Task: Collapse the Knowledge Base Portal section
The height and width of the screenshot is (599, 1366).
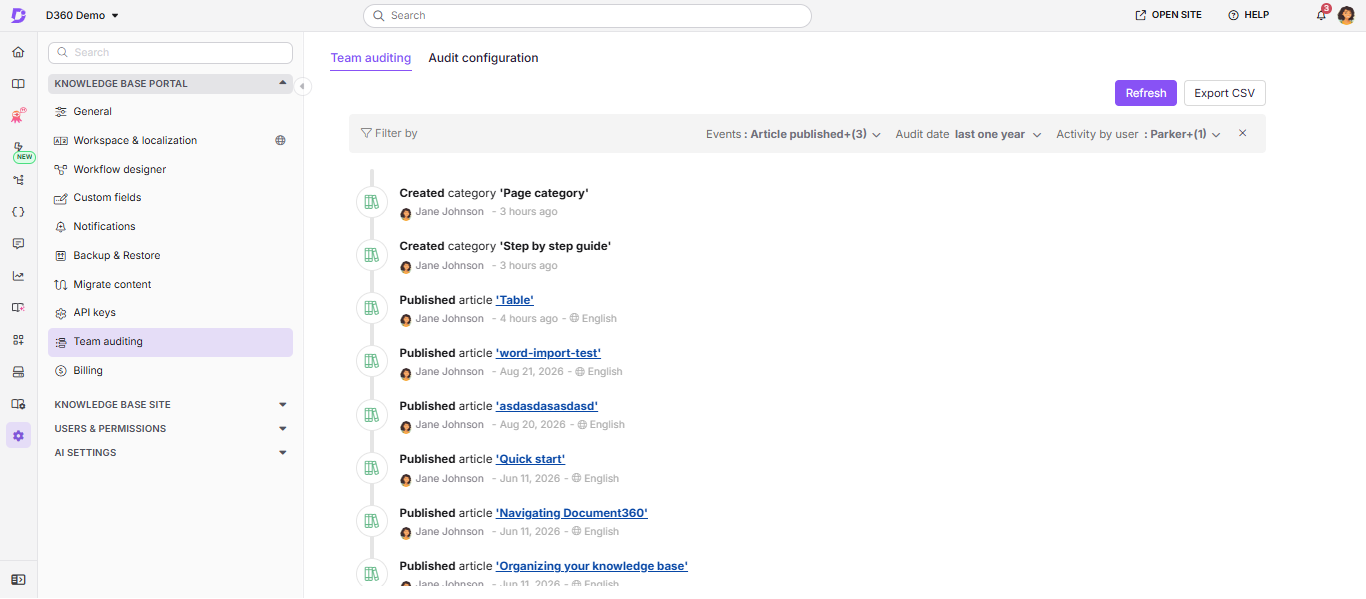Action: click(x=170, y=84)
